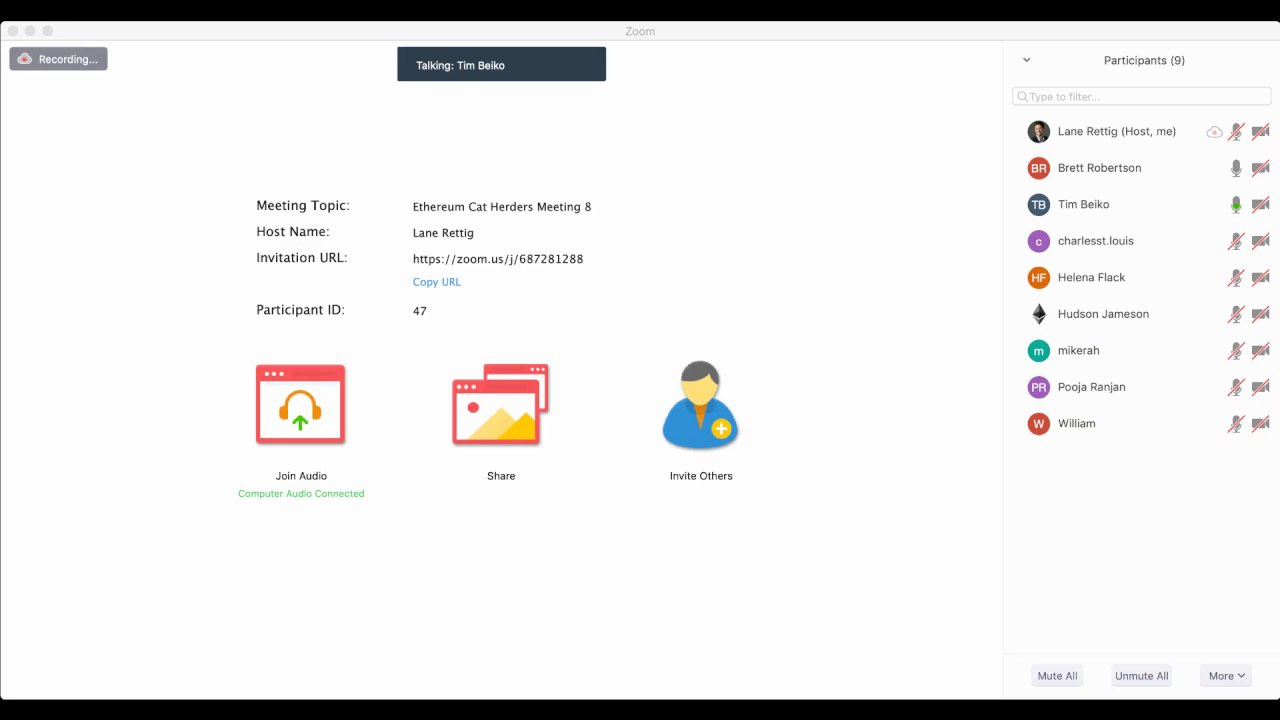Click the Talking: Tim Beiko banner

pyautogui.click(x=501, y=64)
